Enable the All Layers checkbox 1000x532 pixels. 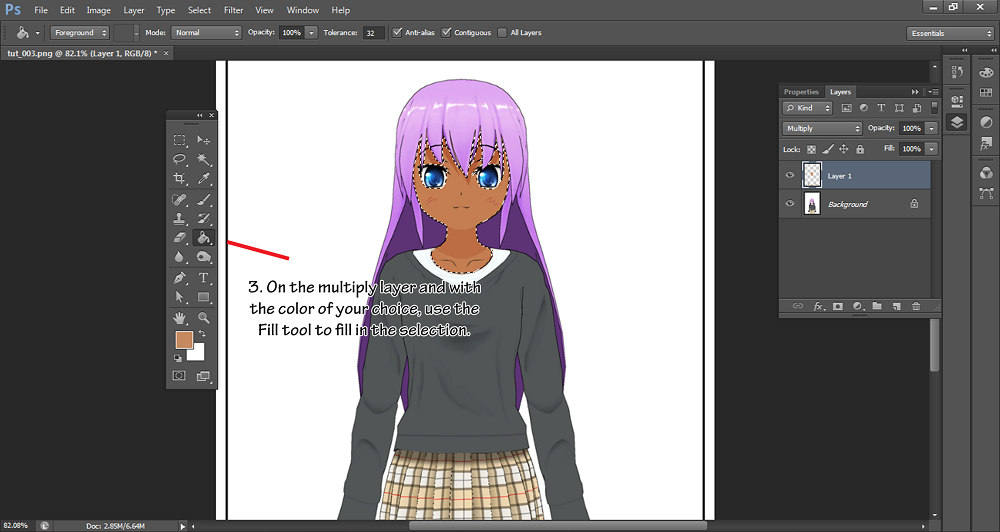[x=502, y=33]
